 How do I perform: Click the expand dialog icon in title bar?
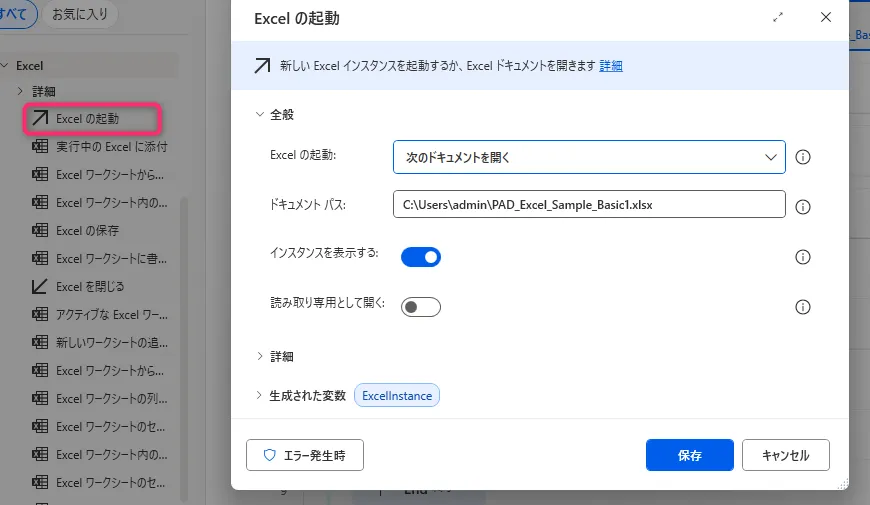click(779, 18)
